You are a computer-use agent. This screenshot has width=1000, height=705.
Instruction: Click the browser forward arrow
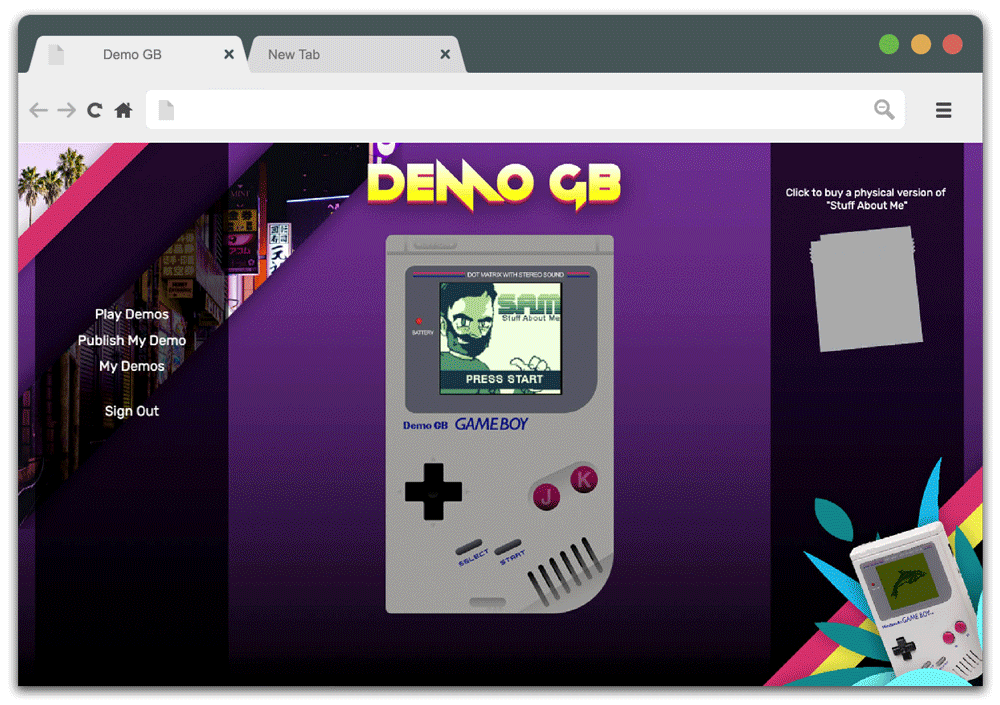(67, 110)
